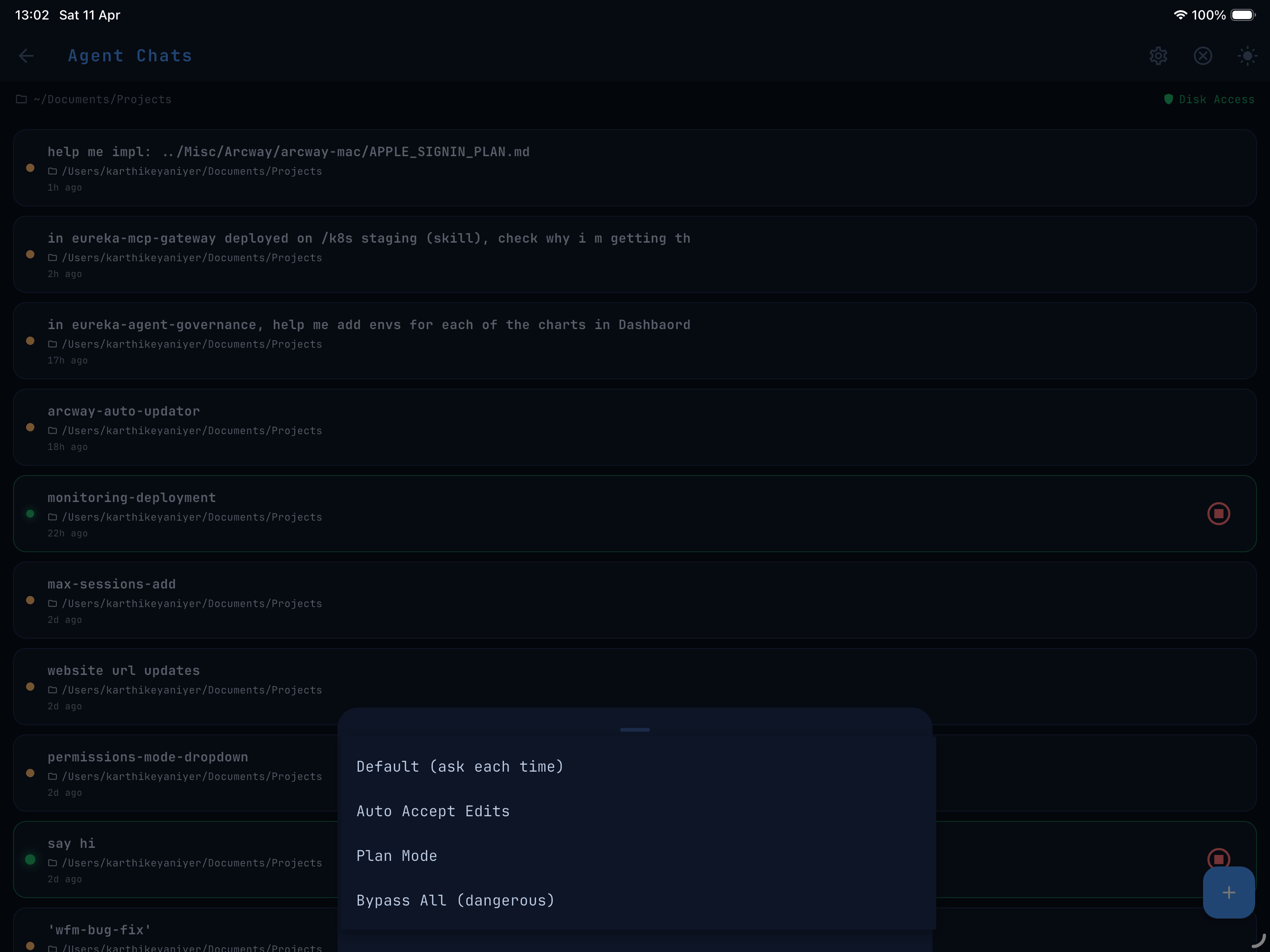1270x952 pixels.
Task: Click folder icon beside ~/Documents/Projects
Action: click(x=22, y=99)
